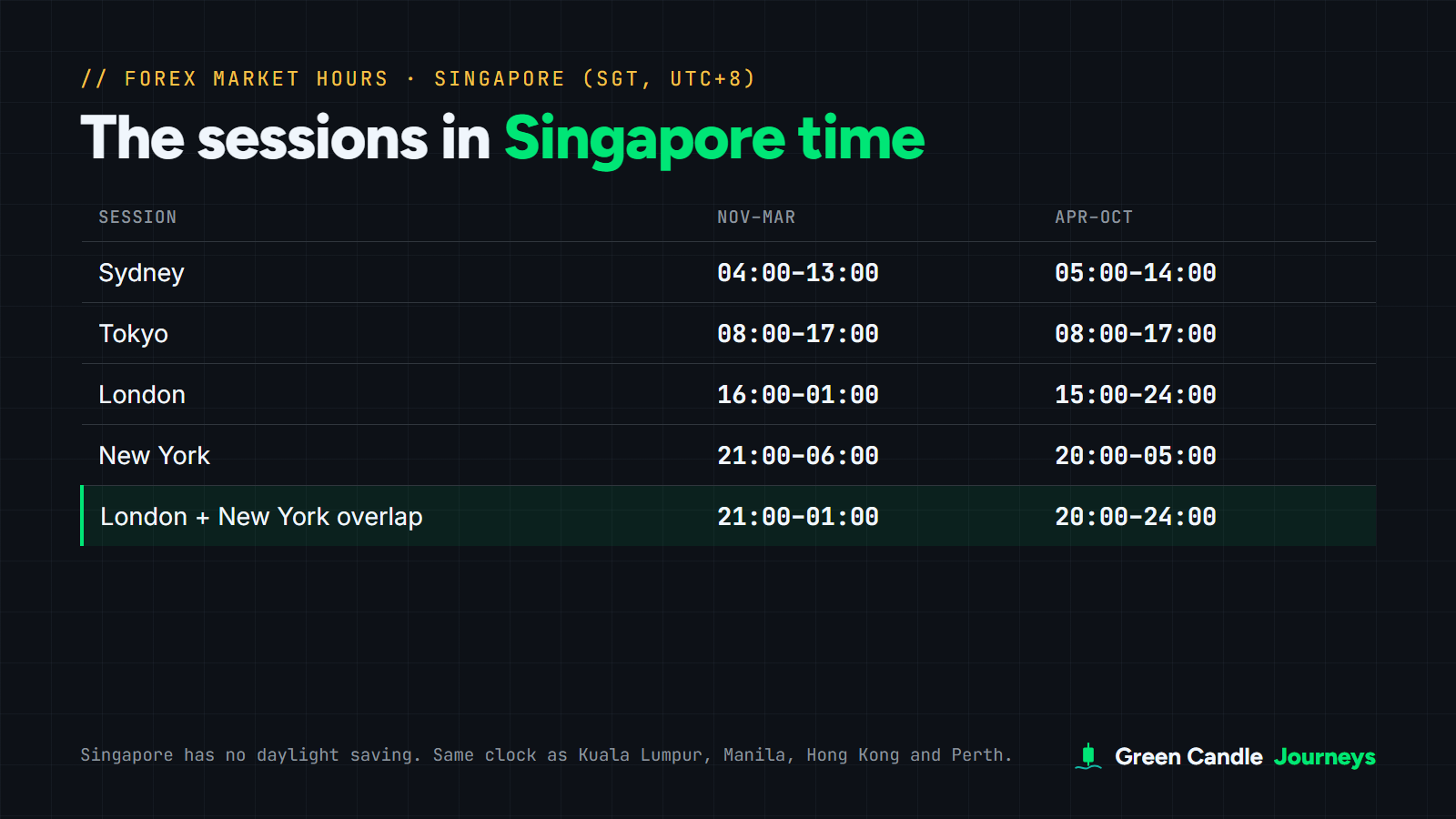Click the Green Candle Journeys brand name

click(1245, 757)
